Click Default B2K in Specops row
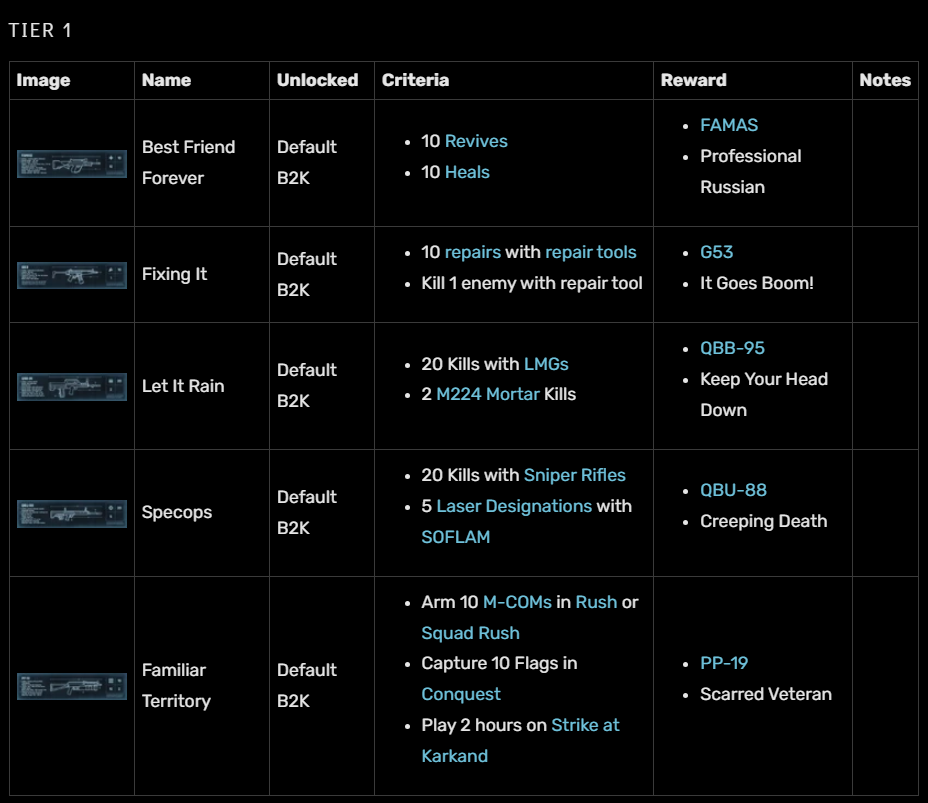928x803 pixels. coord(307,512)
